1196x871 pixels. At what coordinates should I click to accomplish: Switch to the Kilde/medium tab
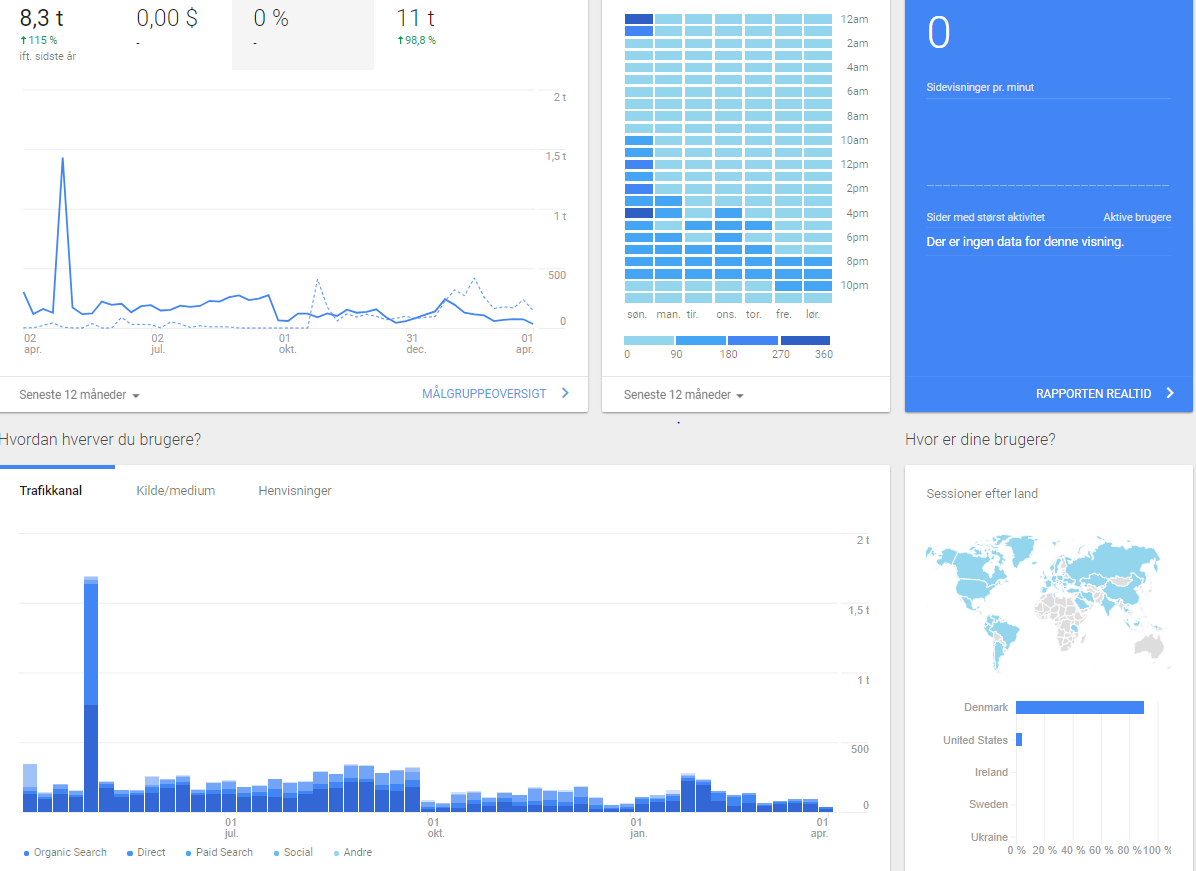coord(176,491)
